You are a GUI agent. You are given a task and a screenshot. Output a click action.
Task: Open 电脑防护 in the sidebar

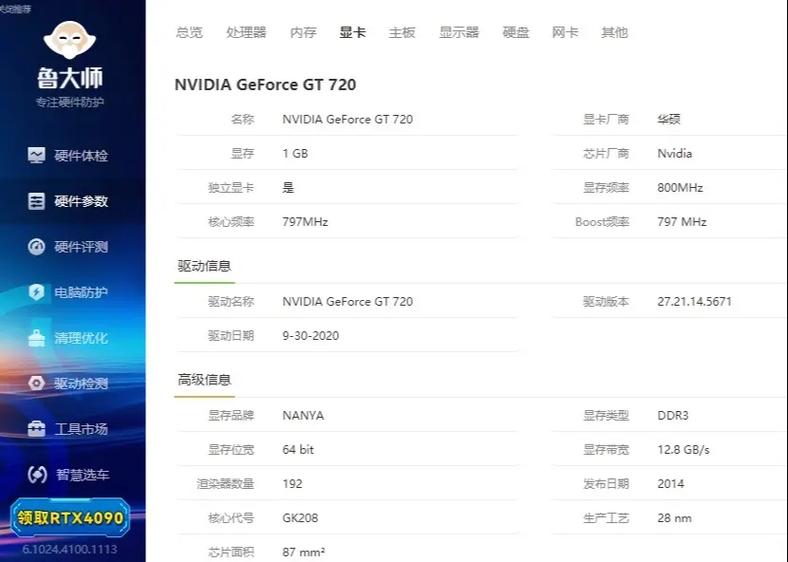[x=68, y=292]
